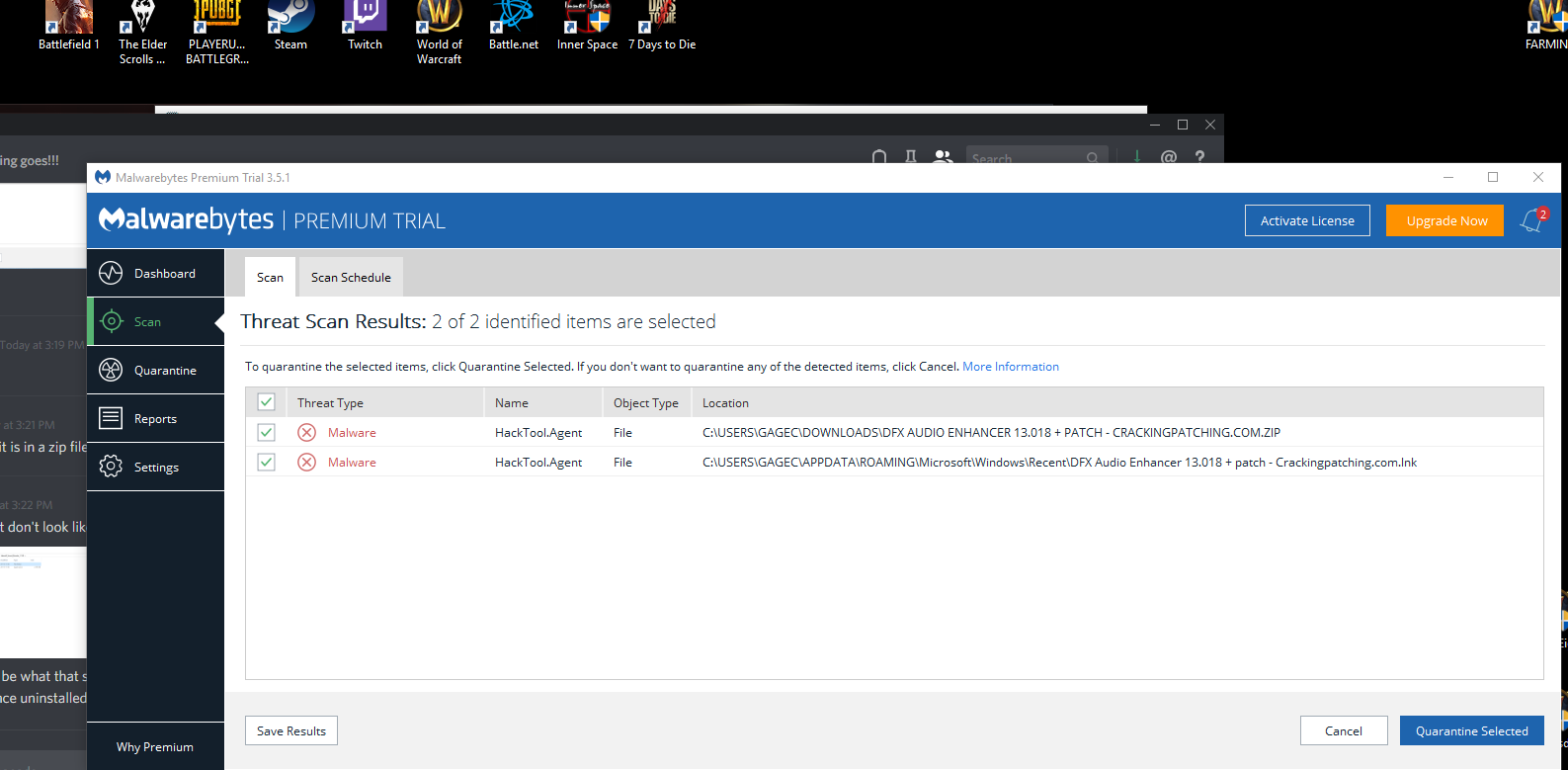Open Malwarebytes Settings gear

tap(155, 468)
